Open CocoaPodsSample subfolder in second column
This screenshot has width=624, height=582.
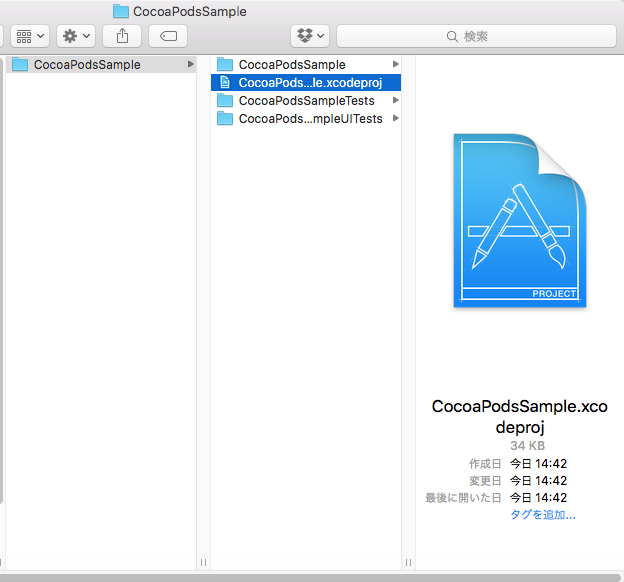(291, 65)
